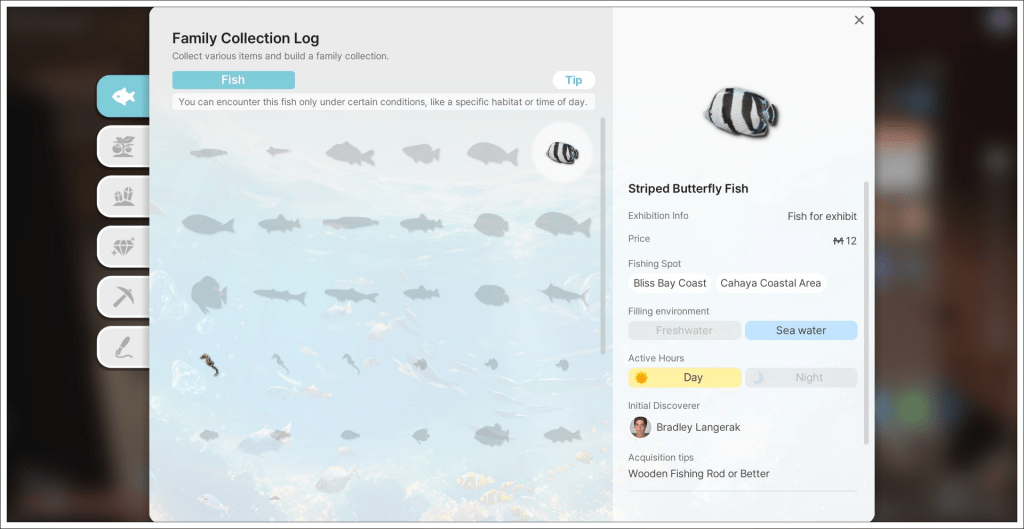The image size is (1024, 529).
Task: Toggle the Sea water environment option
Action: [x=800, y=331]
